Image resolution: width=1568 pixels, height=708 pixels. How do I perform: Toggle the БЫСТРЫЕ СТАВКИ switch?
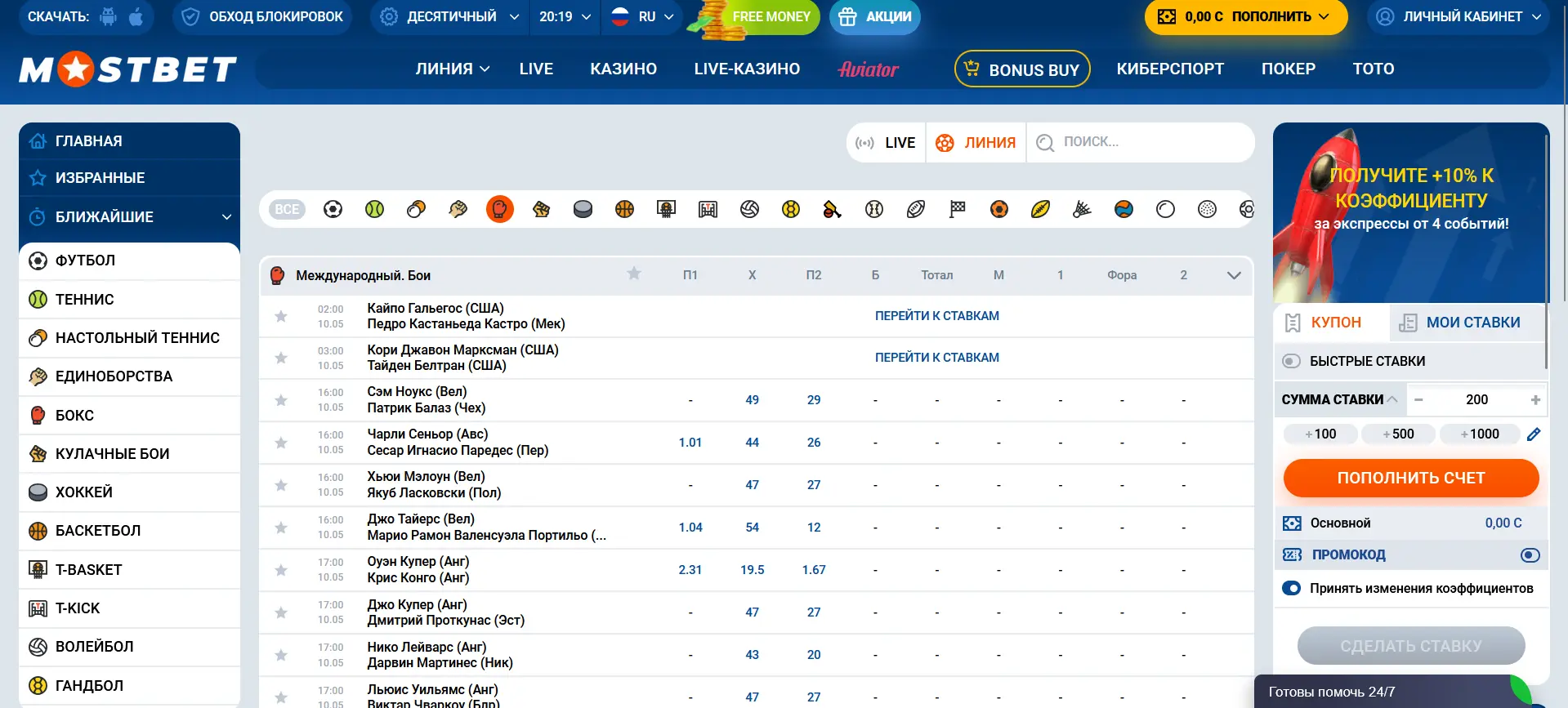(1291, 361)
